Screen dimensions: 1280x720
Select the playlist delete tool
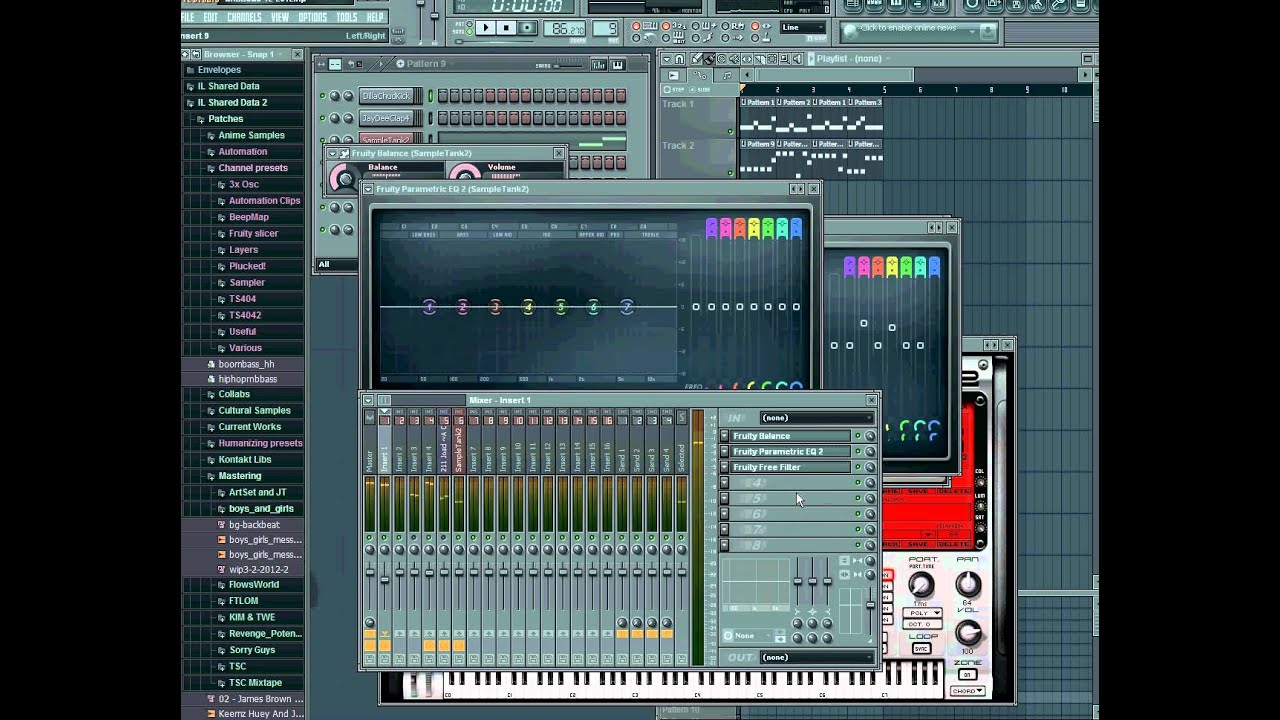(721, 59)
